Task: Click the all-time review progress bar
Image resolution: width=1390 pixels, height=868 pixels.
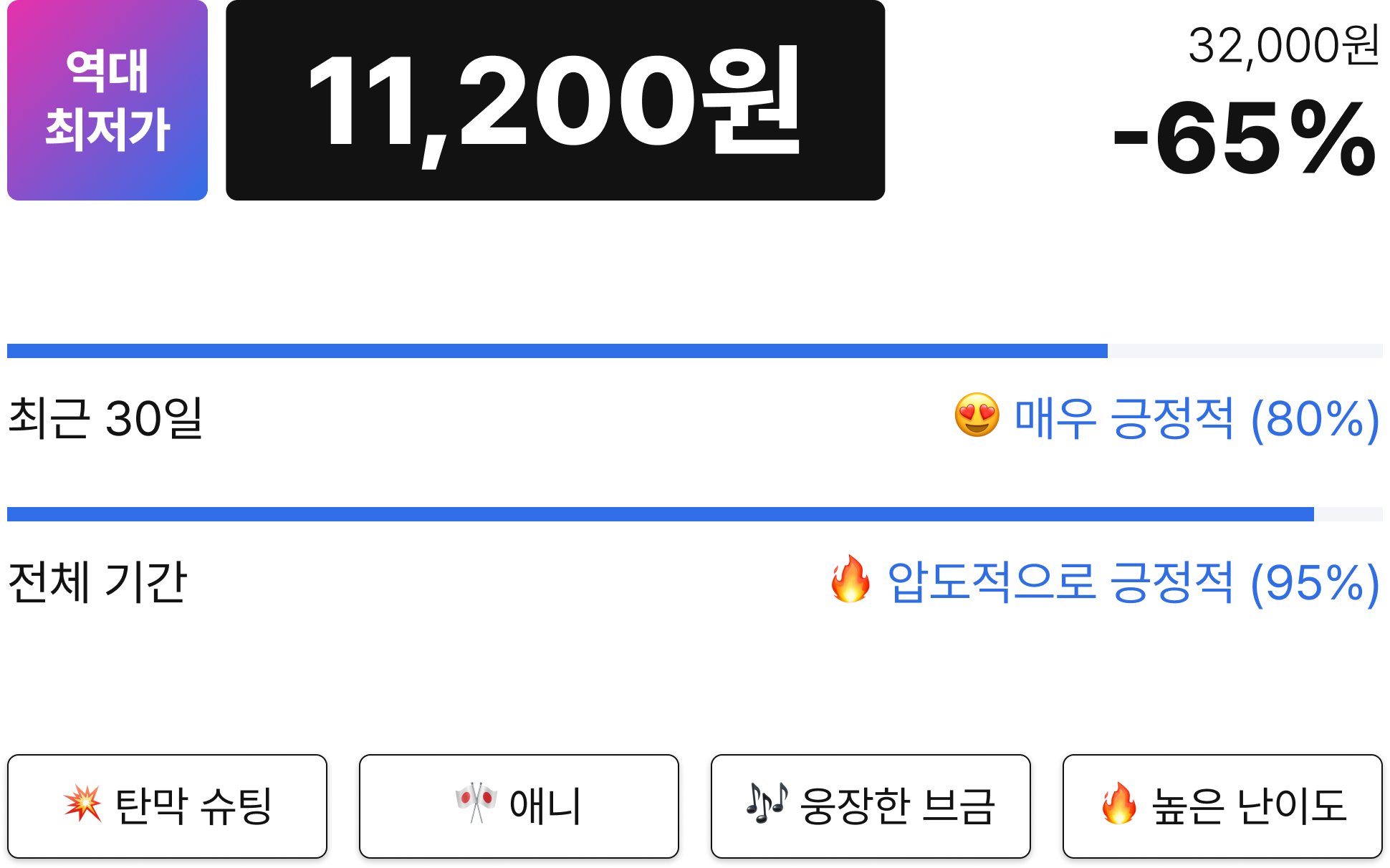Action: pos(695,514)
